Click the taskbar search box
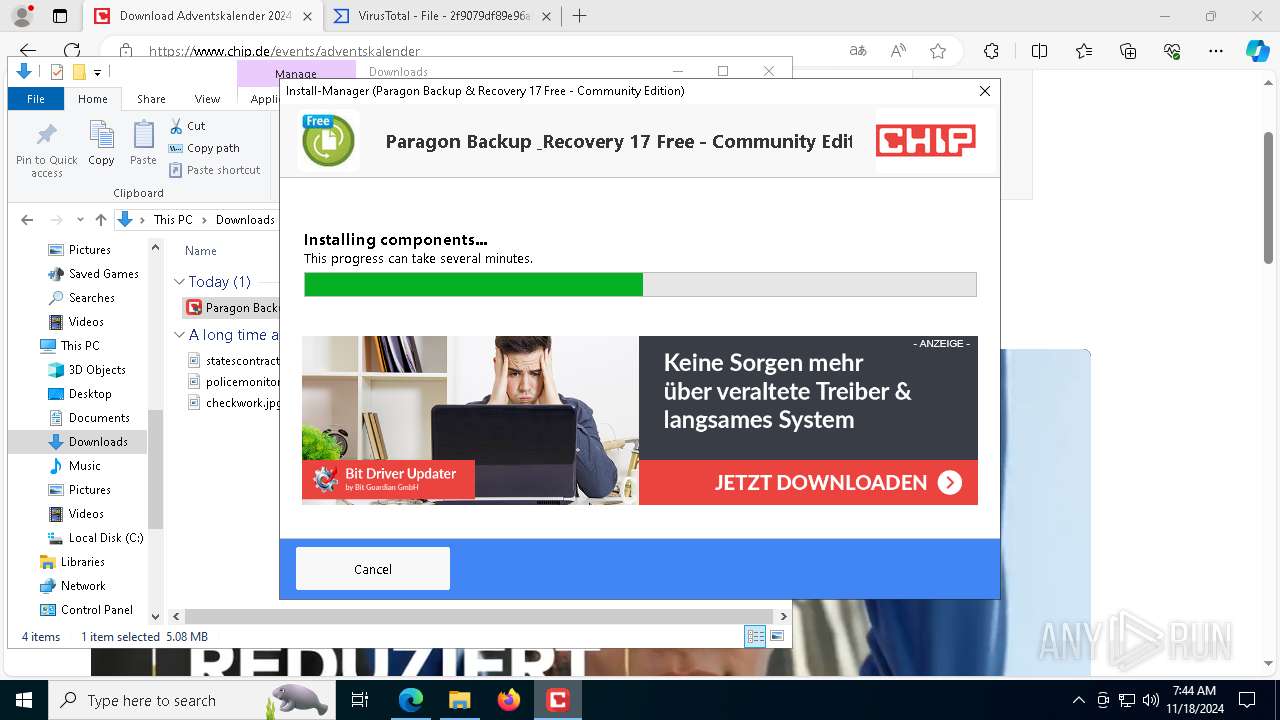 coord(192,700)
